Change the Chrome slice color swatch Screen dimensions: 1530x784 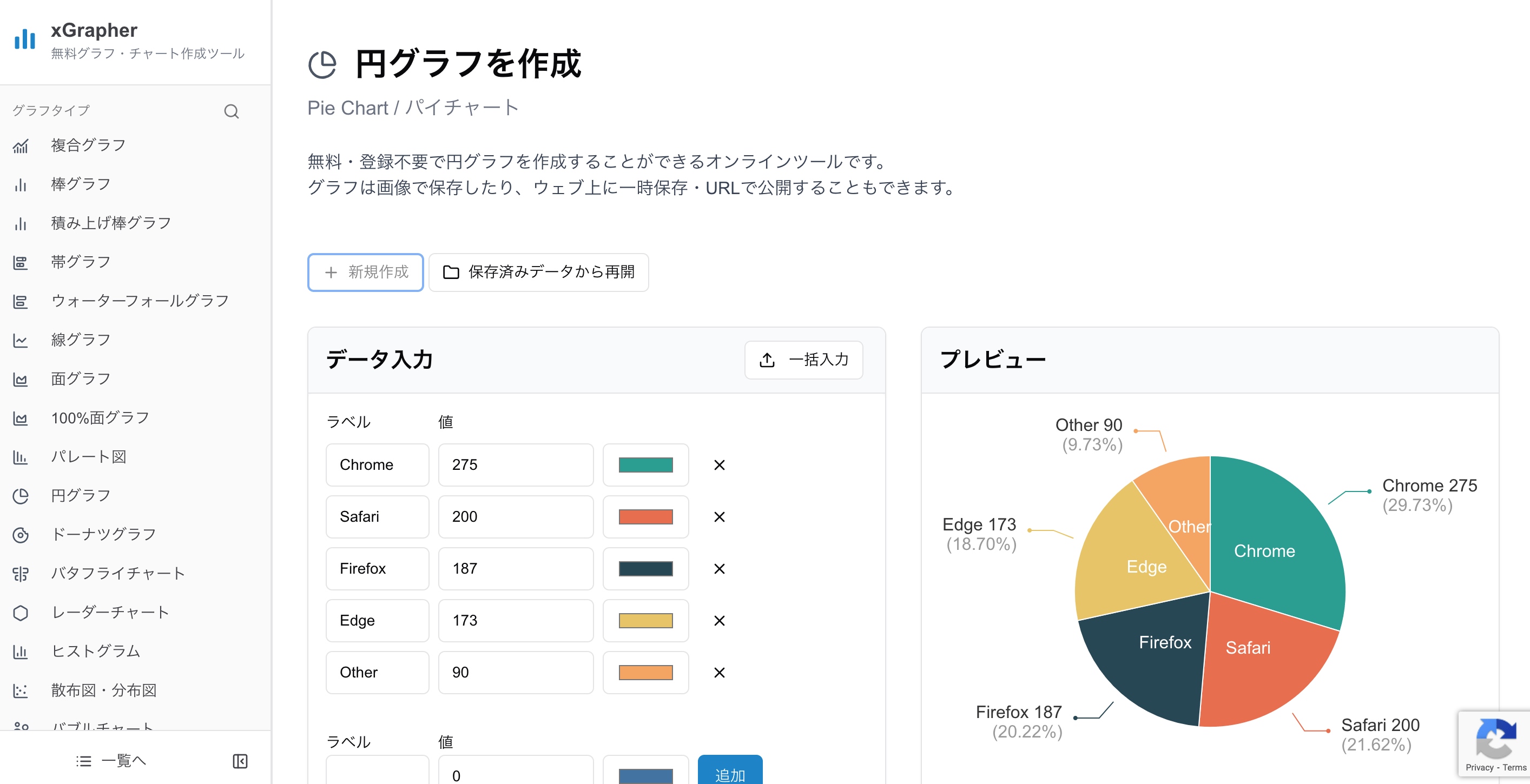tap(645, 464)
